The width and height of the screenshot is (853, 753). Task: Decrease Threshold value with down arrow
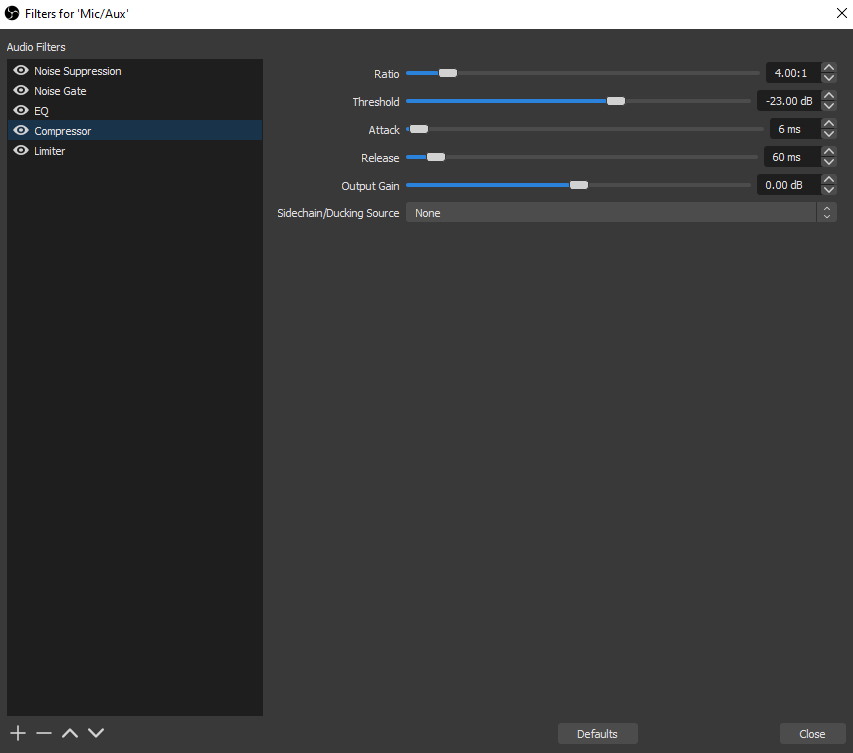click(x=828, y=106)
